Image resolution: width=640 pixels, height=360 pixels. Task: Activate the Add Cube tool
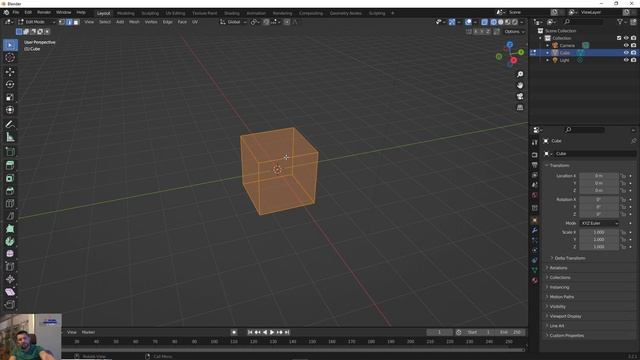(x=10, y=152)
